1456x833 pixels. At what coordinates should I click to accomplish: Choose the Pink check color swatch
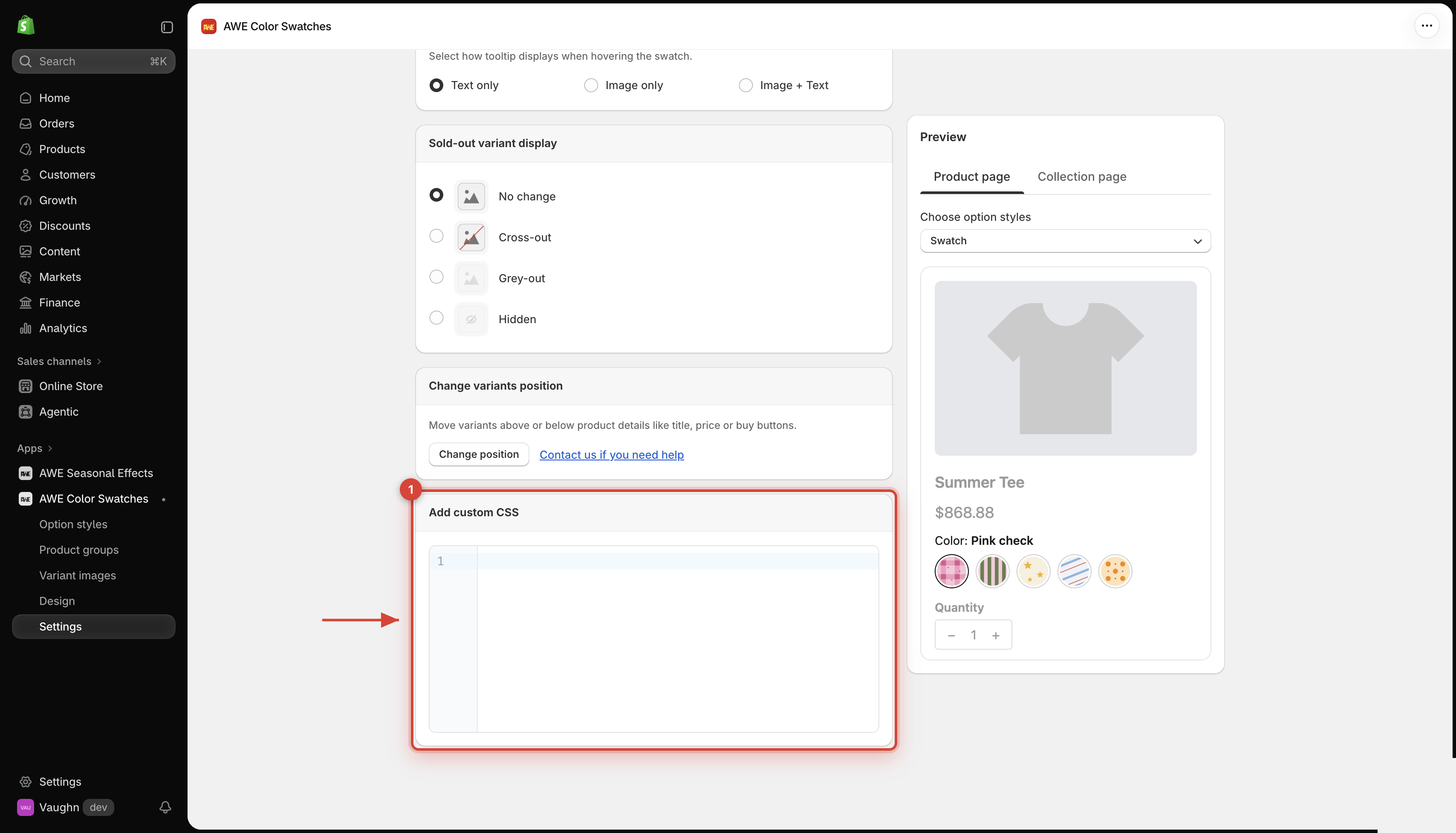[951, 571]
